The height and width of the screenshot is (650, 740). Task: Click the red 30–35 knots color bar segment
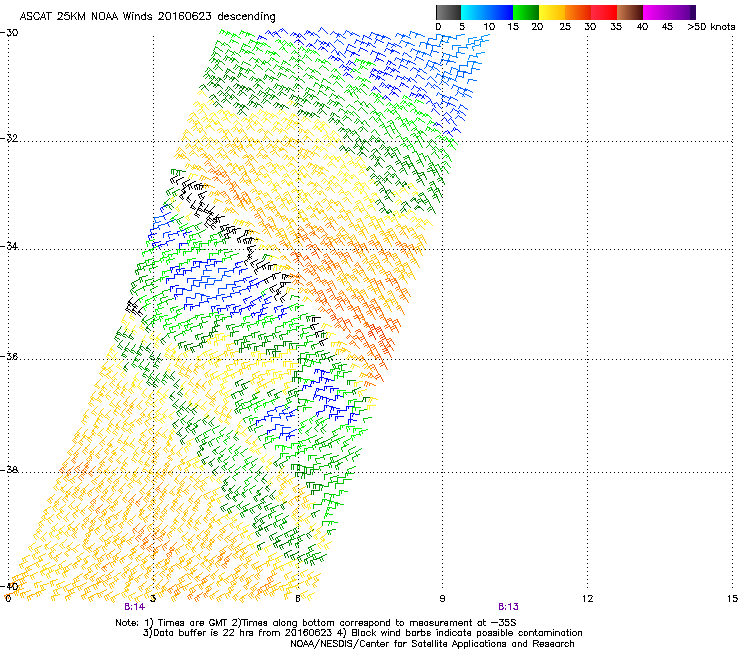coord(604,12)
